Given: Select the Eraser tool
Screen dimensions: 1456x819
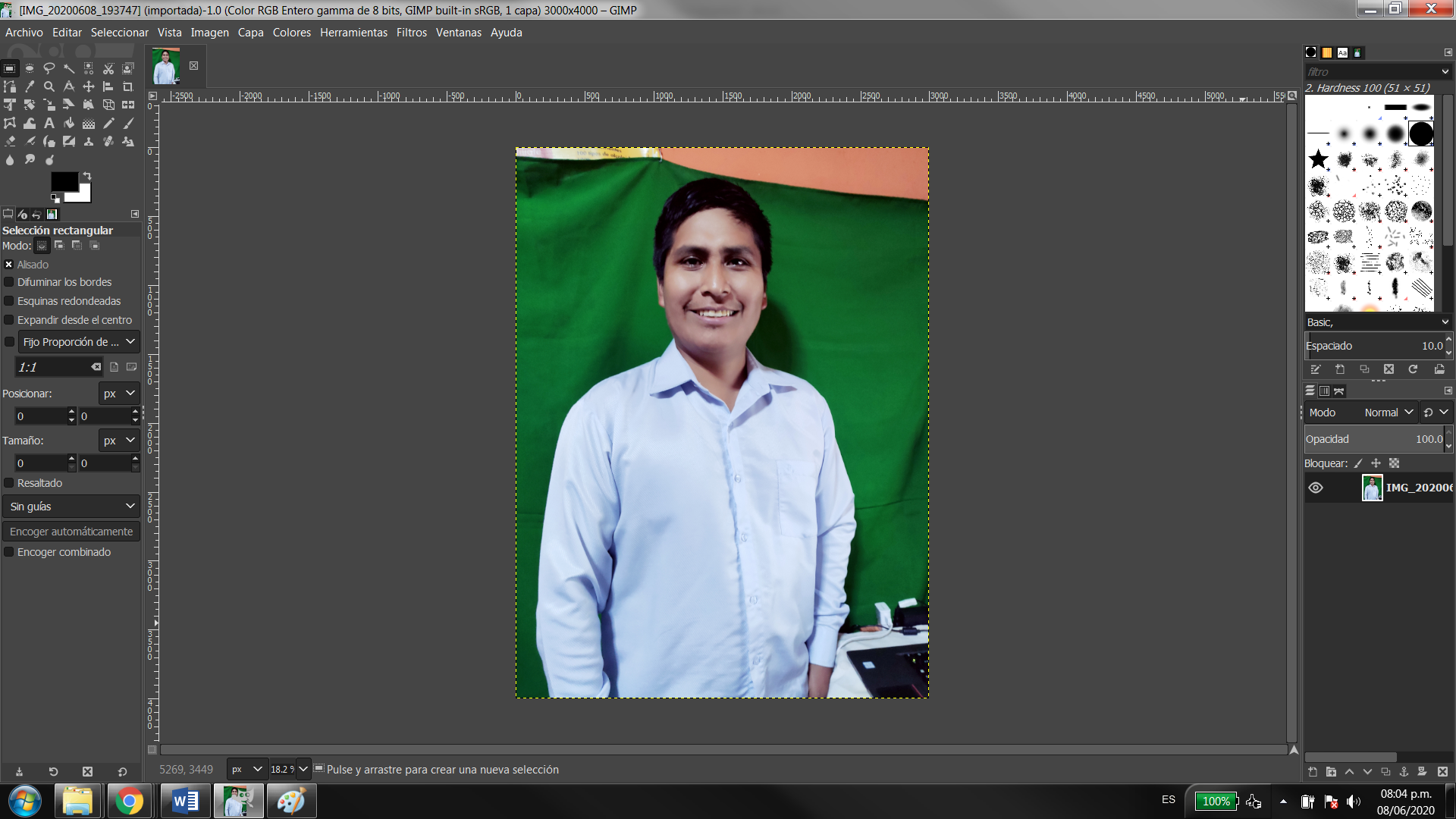Looking at the screenshot, I should [10, 141].
